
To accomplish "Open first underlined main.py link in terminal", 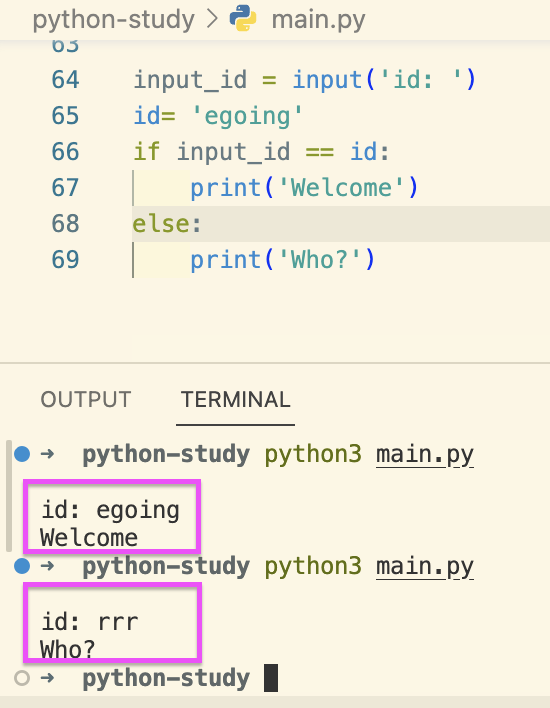I will (425, 455).
